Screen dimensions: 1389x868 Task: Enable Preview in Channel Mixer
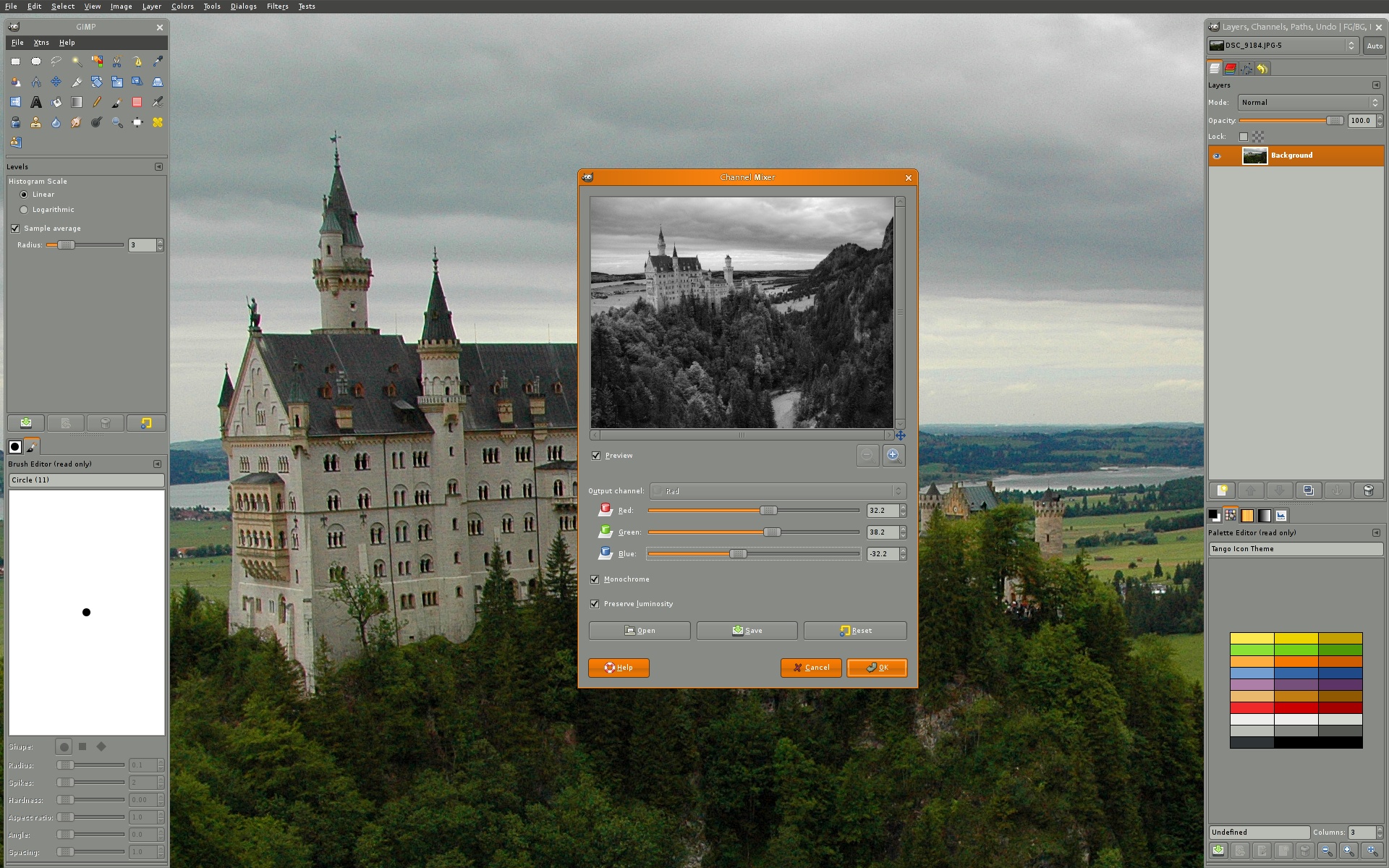pos(596,455)
